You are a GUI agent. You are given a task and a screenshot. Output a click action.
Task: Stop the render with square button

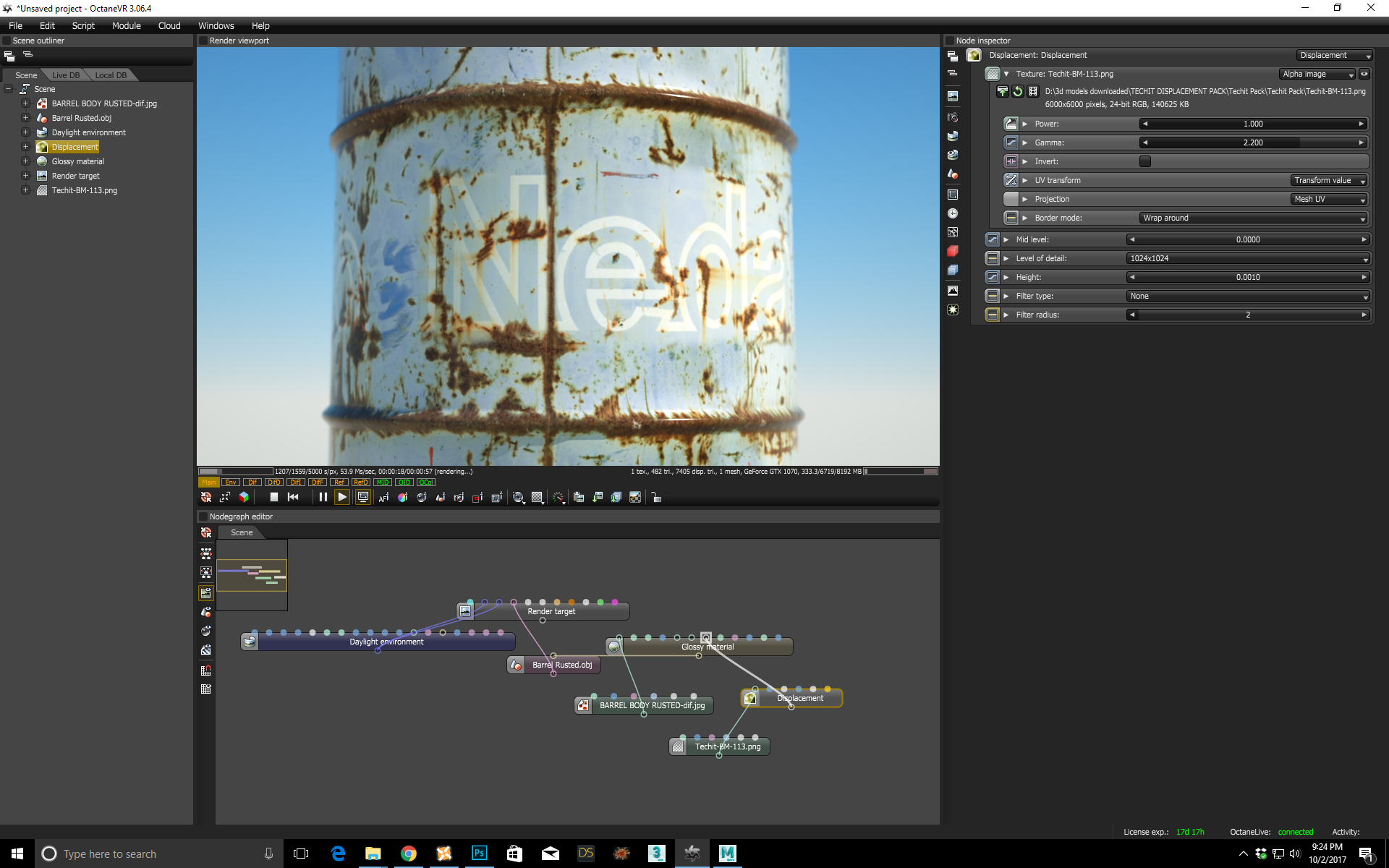tap(274, 497)
